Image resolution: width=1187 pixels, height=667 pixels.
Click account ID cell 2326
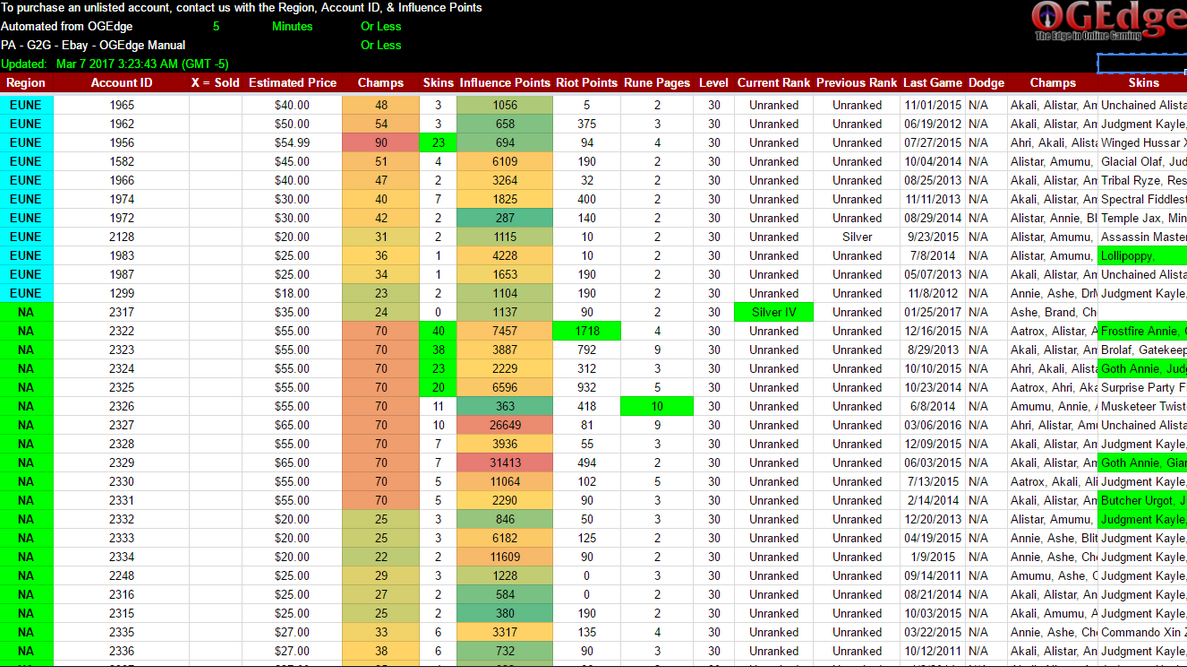(121, 407)
